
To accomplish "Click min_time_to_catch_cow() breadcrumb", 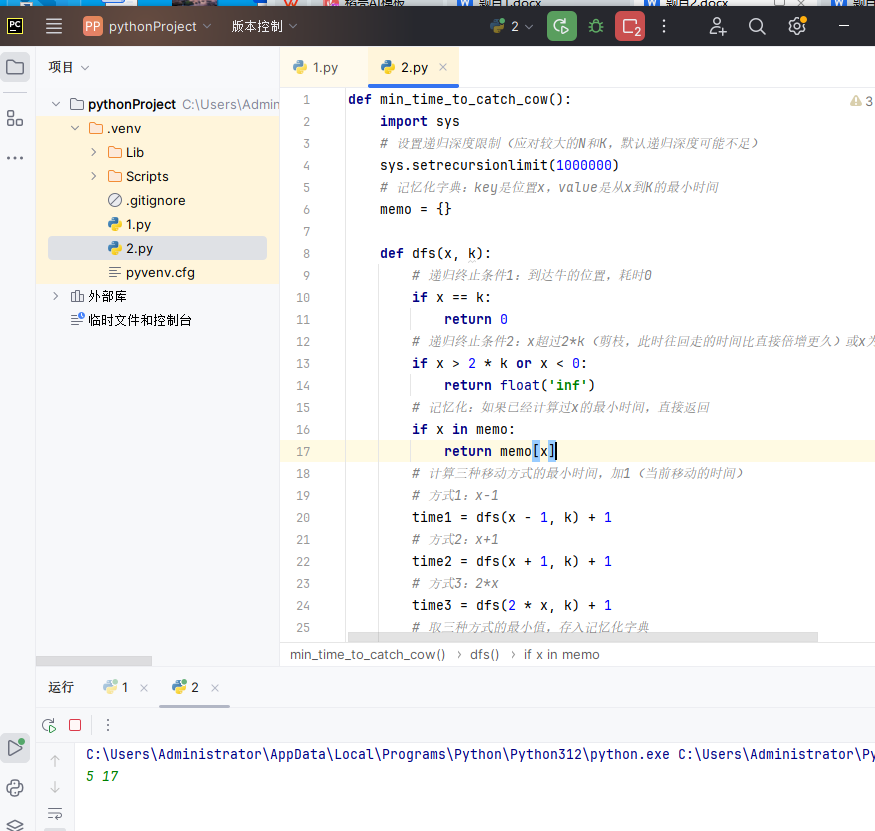I will pos(368,655).
